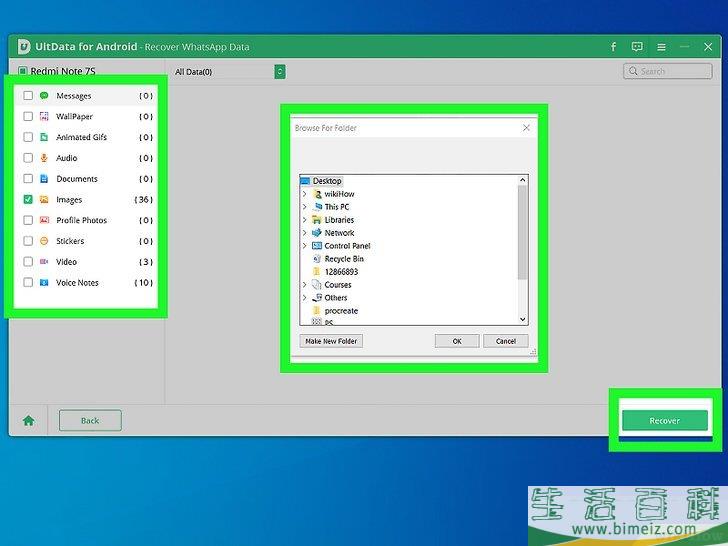Click the folder tree scroll down arrow

coord(522,319)
